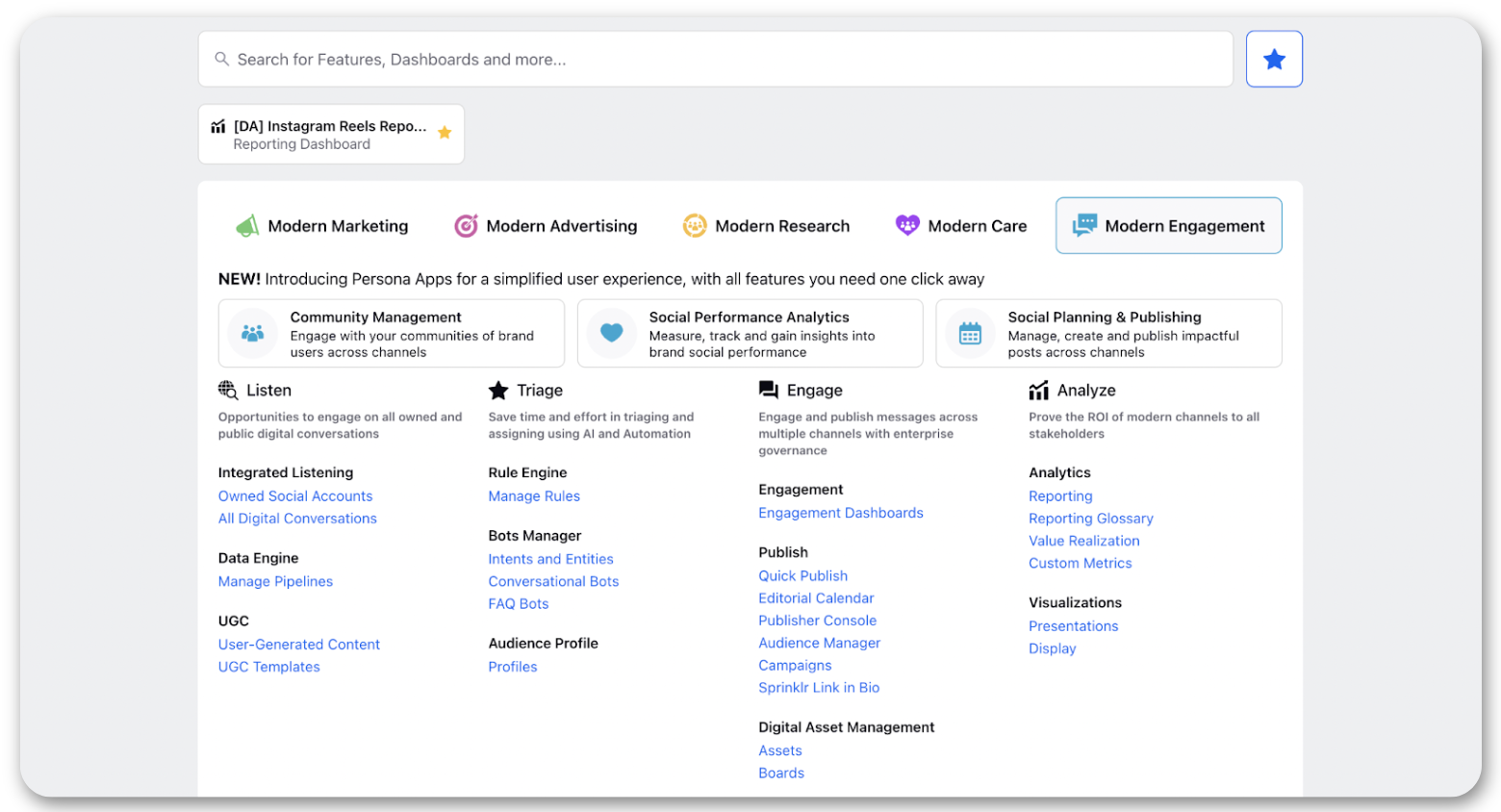Open the Community Management persona app

pyautogui.click(x=392, y=333)
